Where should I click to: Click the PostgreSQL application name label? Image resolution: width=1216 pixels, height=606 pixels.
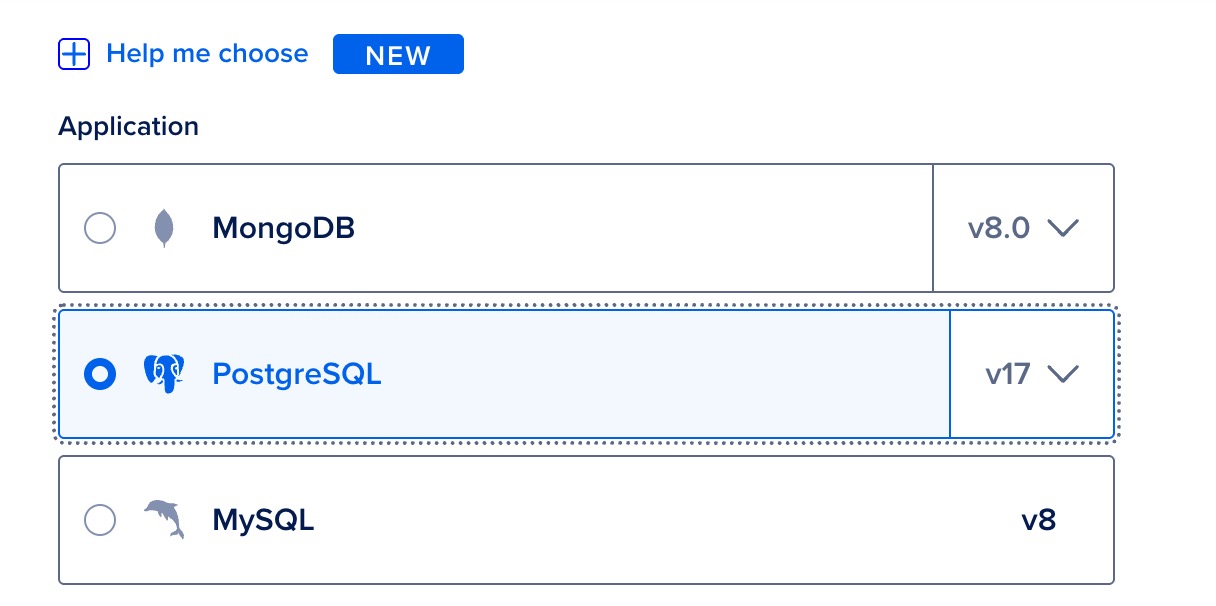(296, 374)
